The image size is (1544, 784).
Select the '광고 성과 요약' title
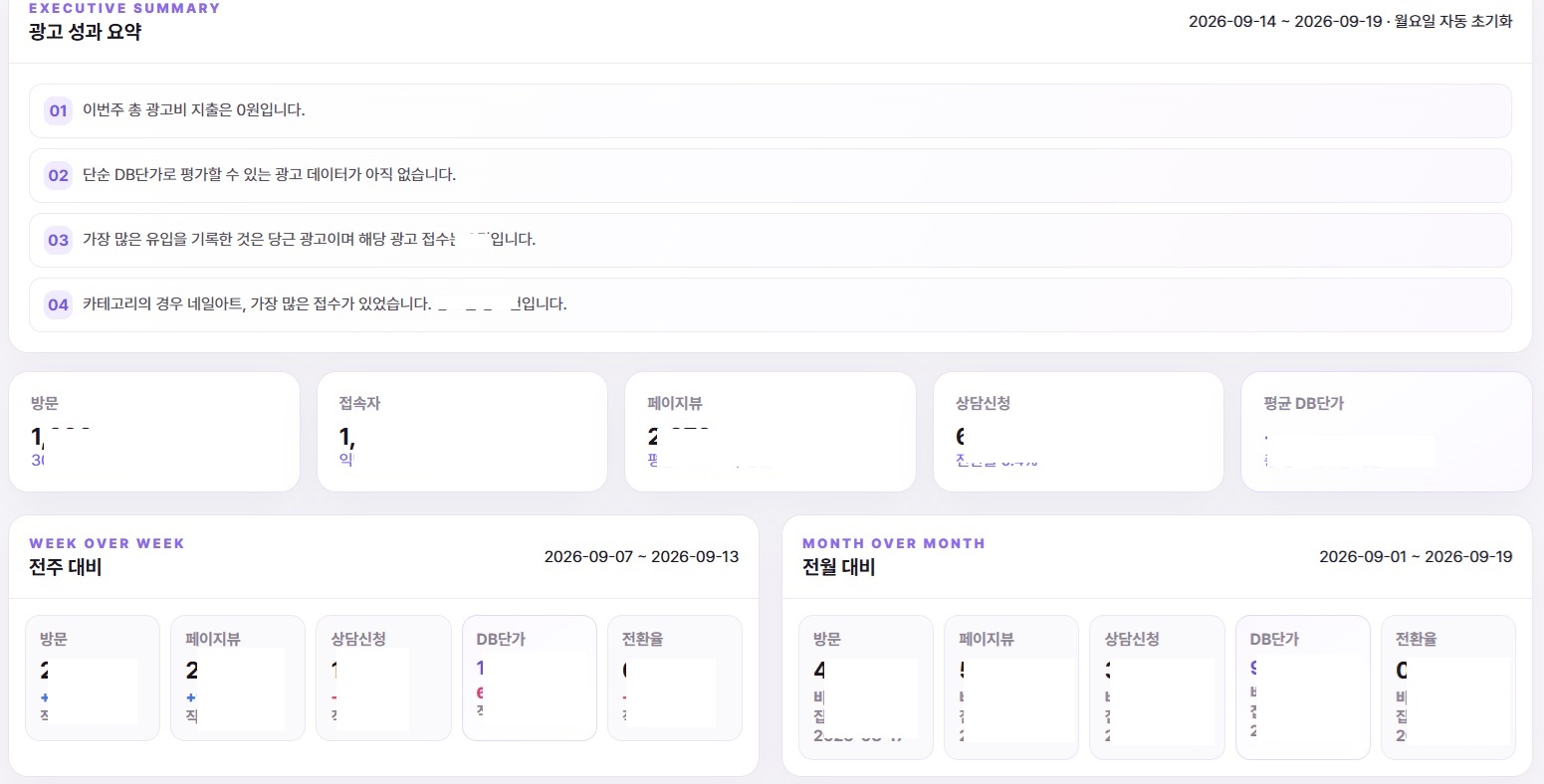(86, 33)
